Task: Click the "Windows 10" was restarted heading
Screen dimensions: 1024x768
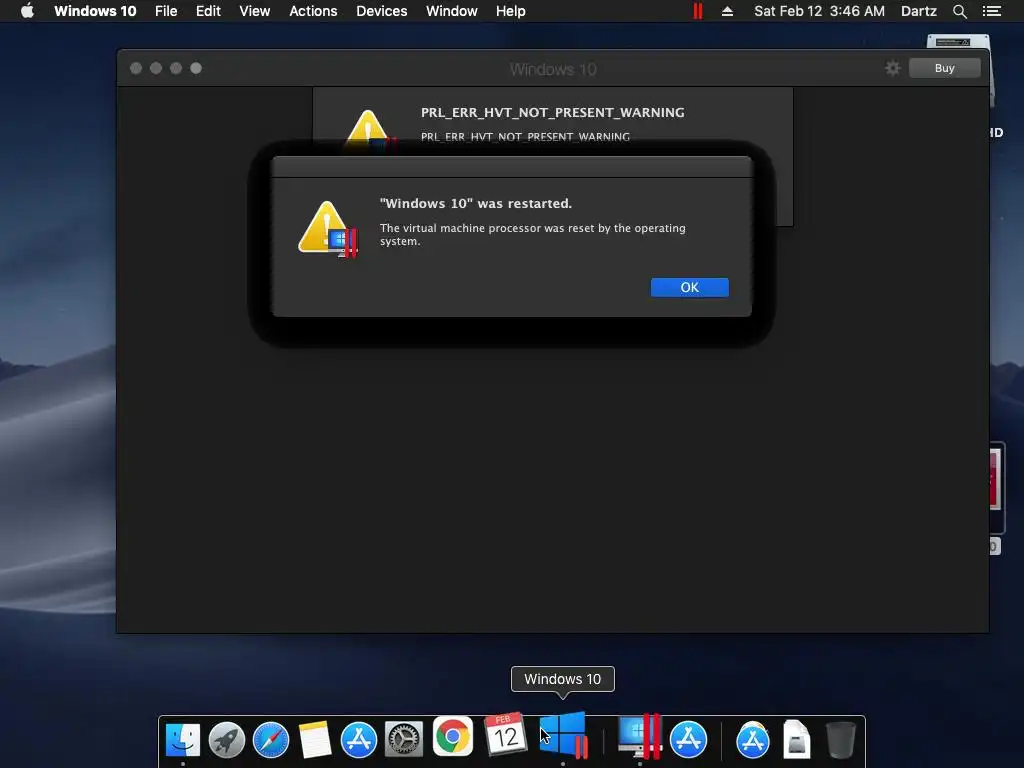Action: pyautogui.click(x=475, y=203)
